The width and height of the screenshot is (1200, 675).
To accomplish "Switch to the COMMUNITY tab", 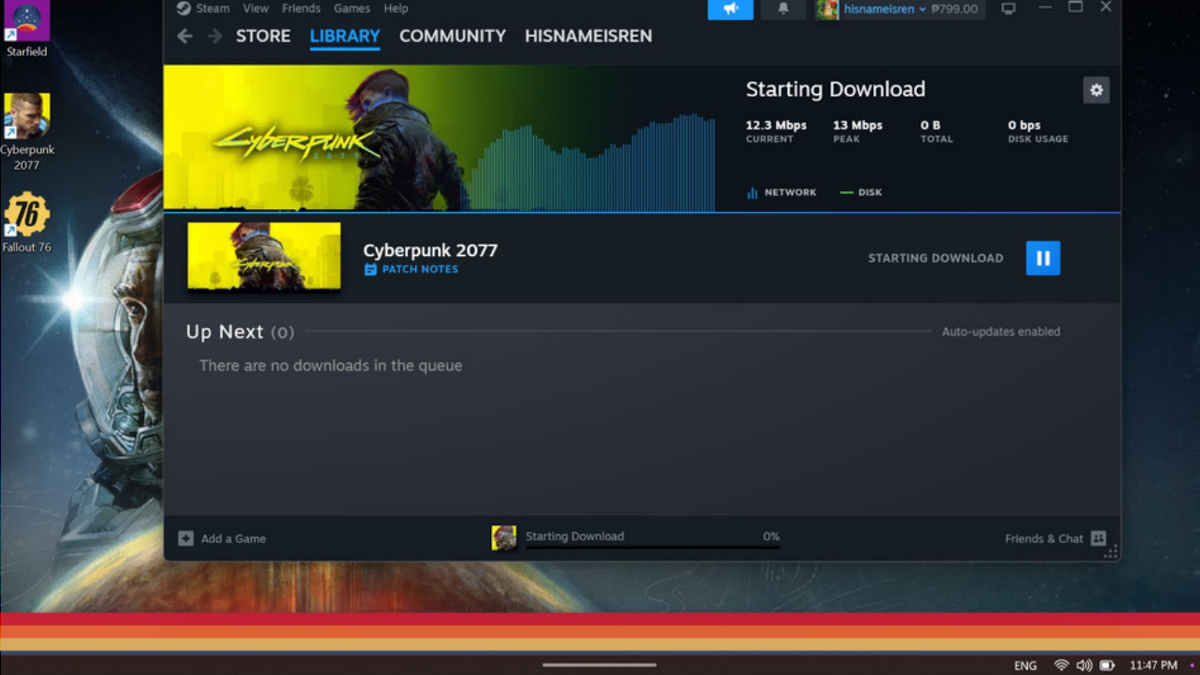I will 452,36.
